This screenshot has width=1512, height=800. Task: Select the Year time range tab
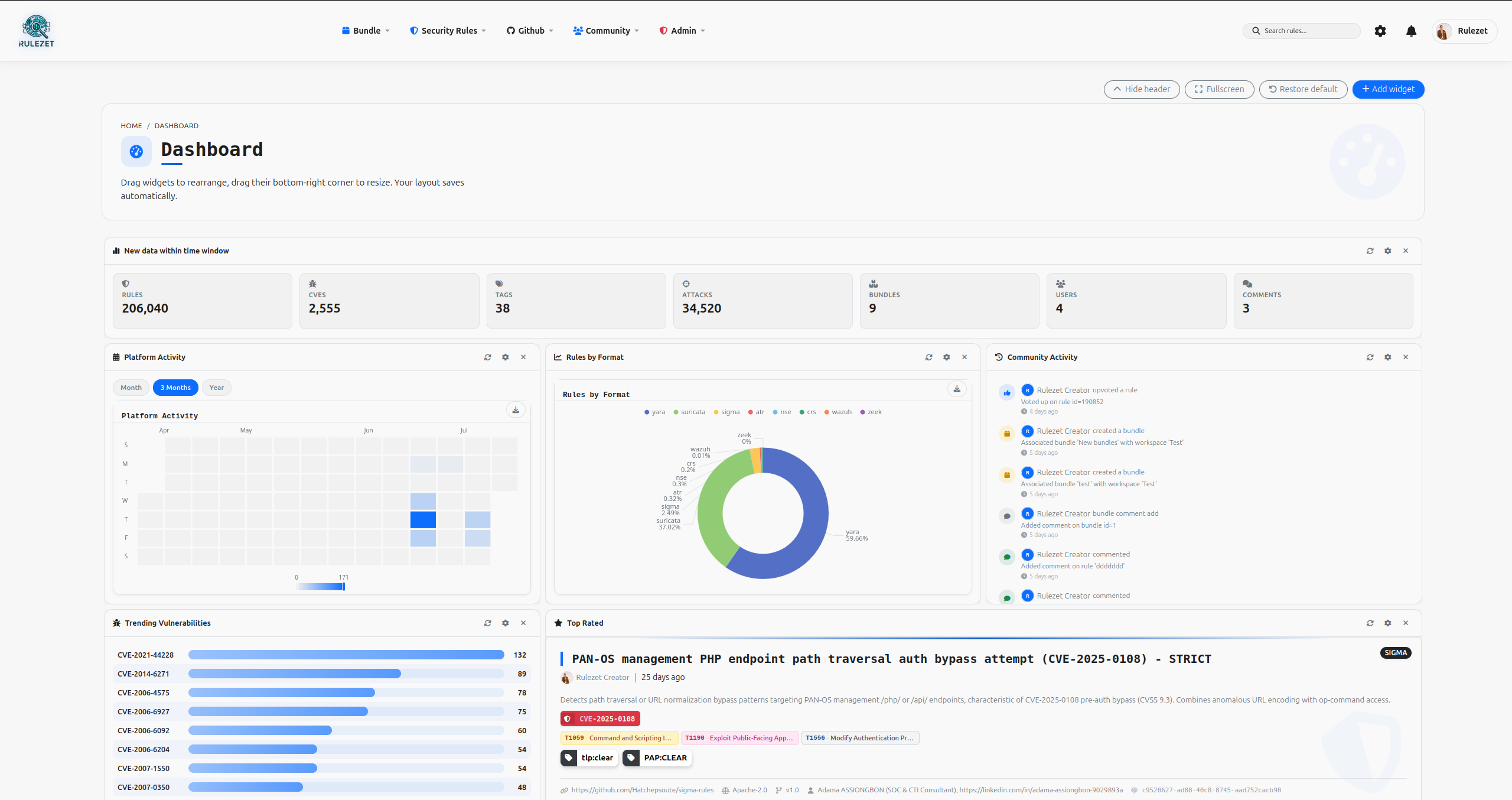[x=216, y=388]
